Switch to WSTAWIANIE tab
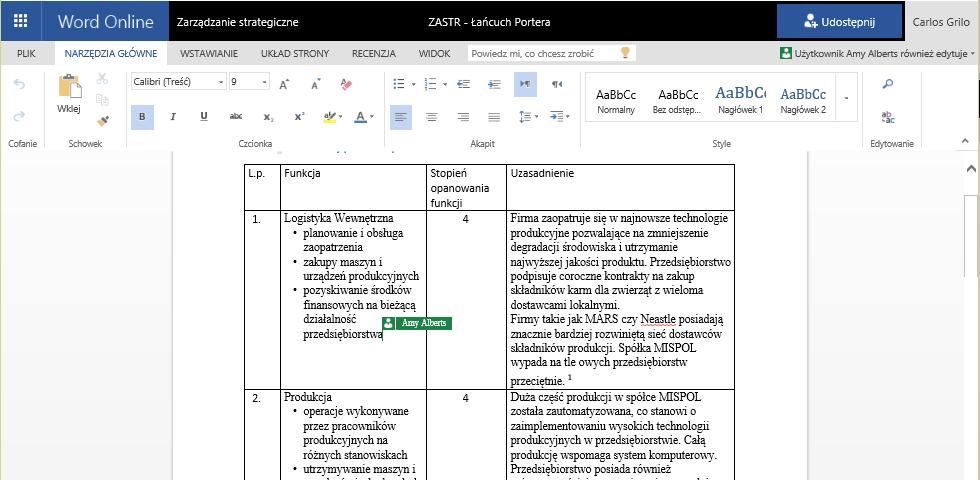The image size is (980, 480). 209,54
